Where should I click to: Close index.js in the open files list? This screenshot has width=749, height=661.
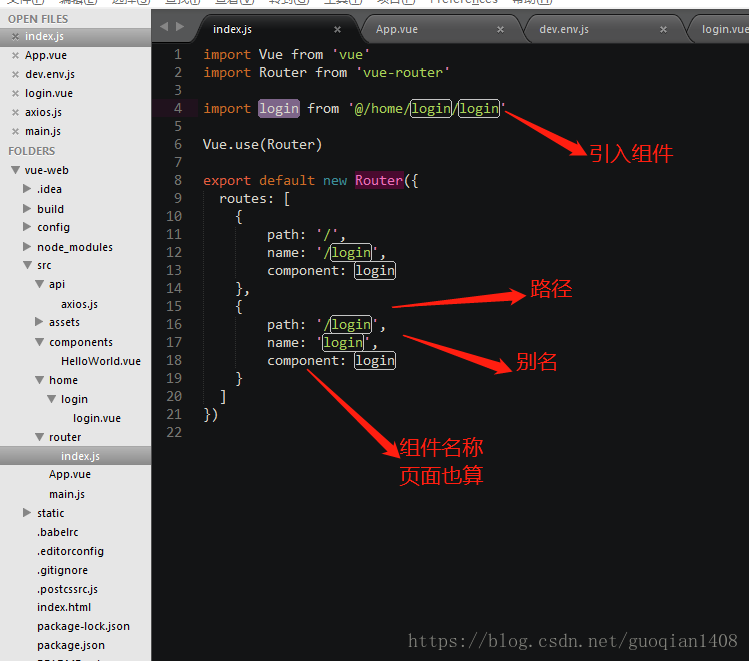pos(15,37)
